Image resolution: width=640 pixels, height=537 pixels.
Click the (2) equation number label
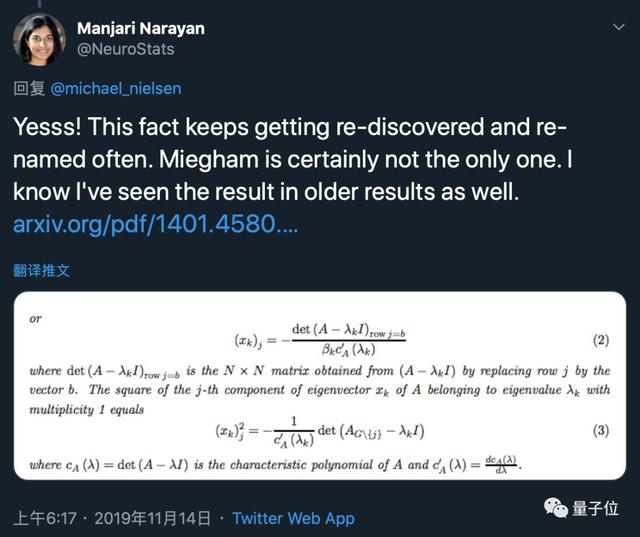(600, 340)
